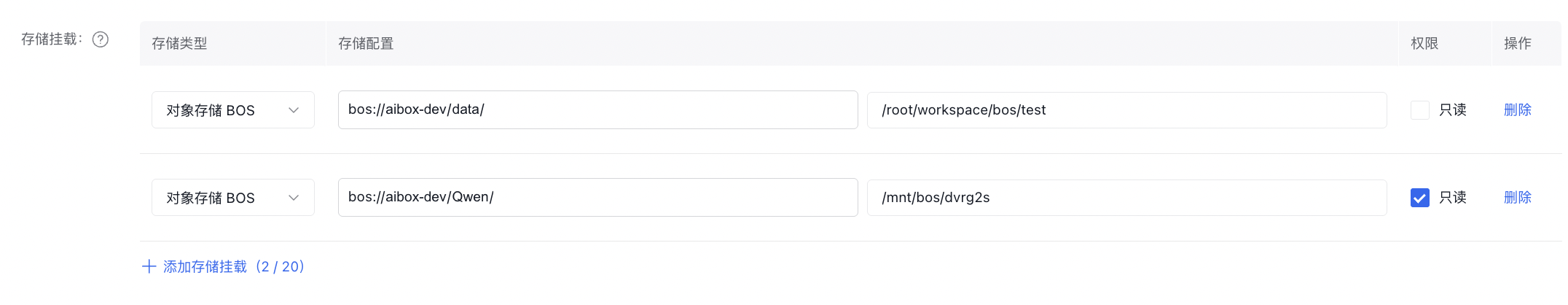Open 对象存储 BOS dropdown in the data/ row
The height and width of the screenshot is (305, 1568).
click(232, 110)
